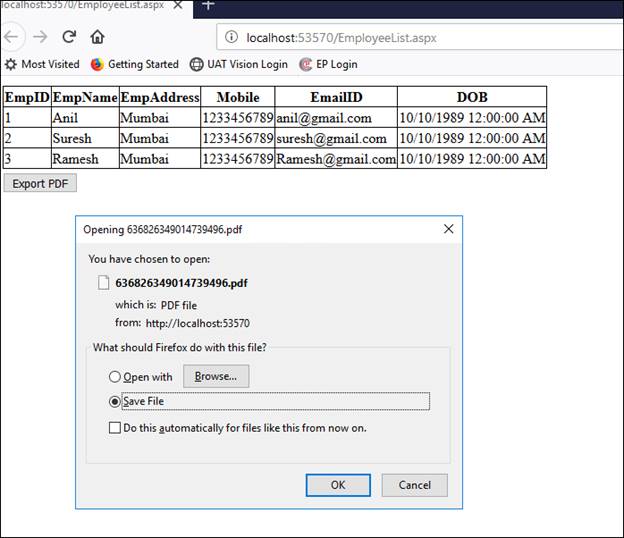
Task: Select the name cell 'Suresh'
Action: (x=85, y=138)
